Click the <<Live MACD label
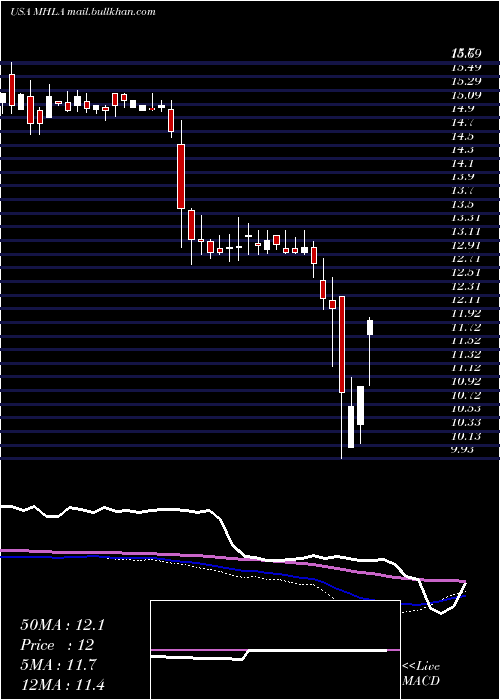This screenshot has height=700, width=500. pyautogui.click(x=421, y=674)
